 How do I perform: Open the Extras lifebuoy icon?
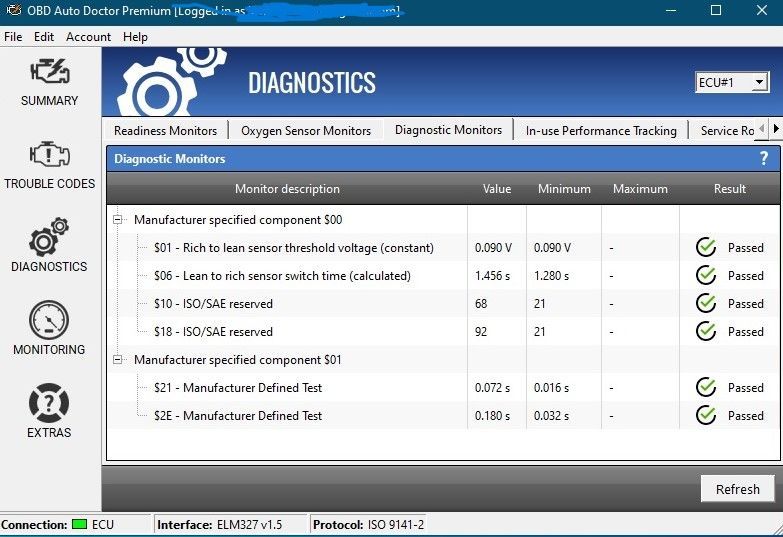coord(49,404)
